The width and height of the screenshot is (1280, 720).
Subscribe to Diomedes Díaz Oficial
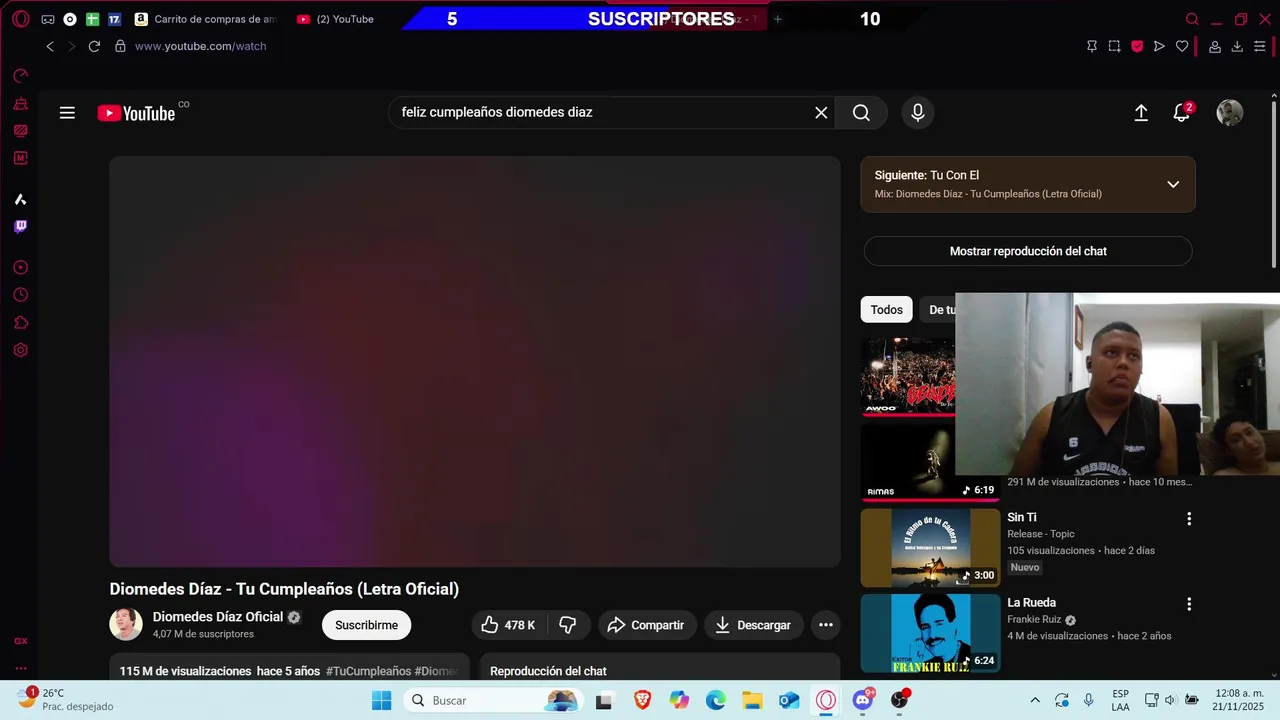point(366,625)
